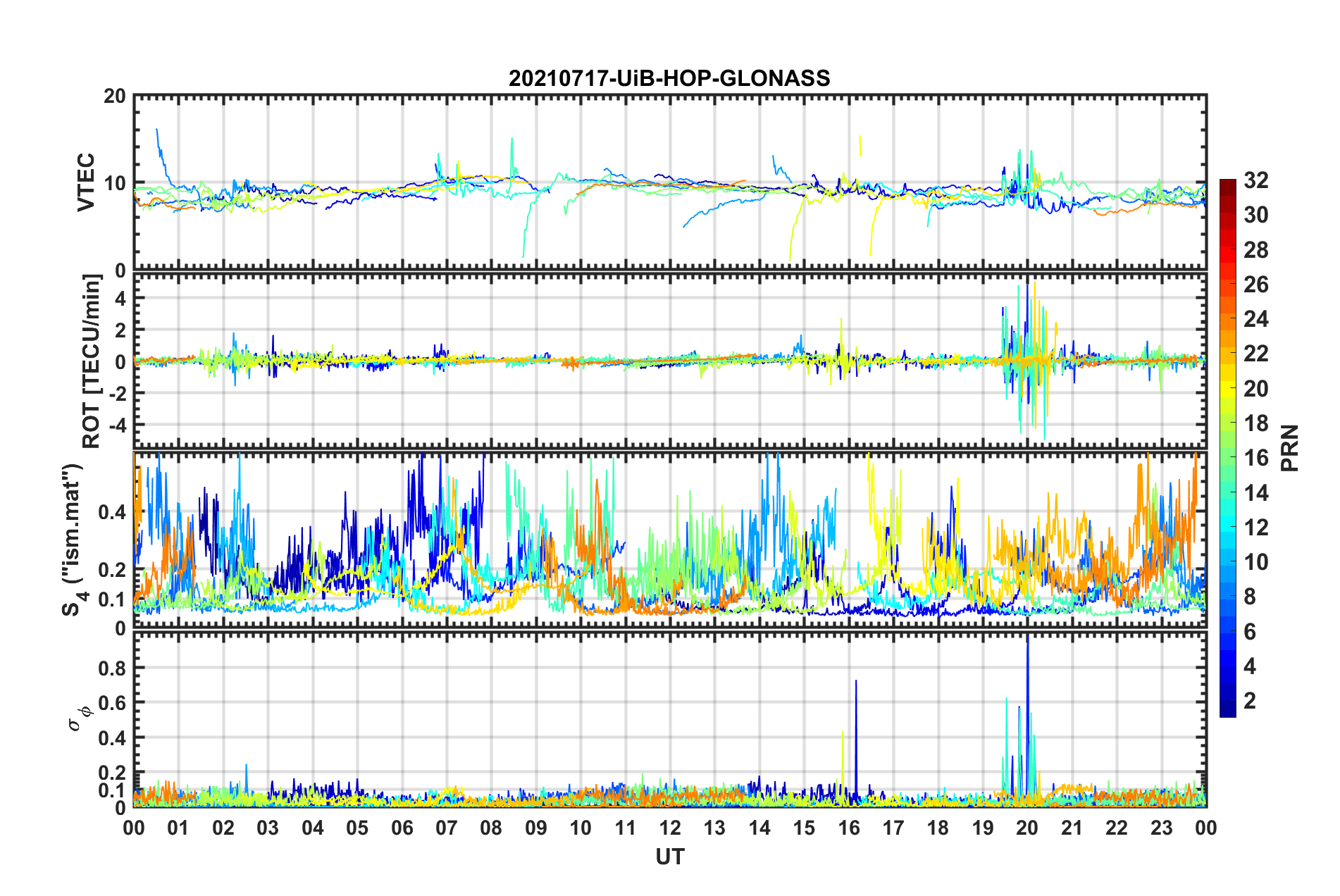Click the "0.8" tick on sigma-phi axis
Viewport: 1340px width, 896px height.
pyautogui.click(x=112, y=667)
